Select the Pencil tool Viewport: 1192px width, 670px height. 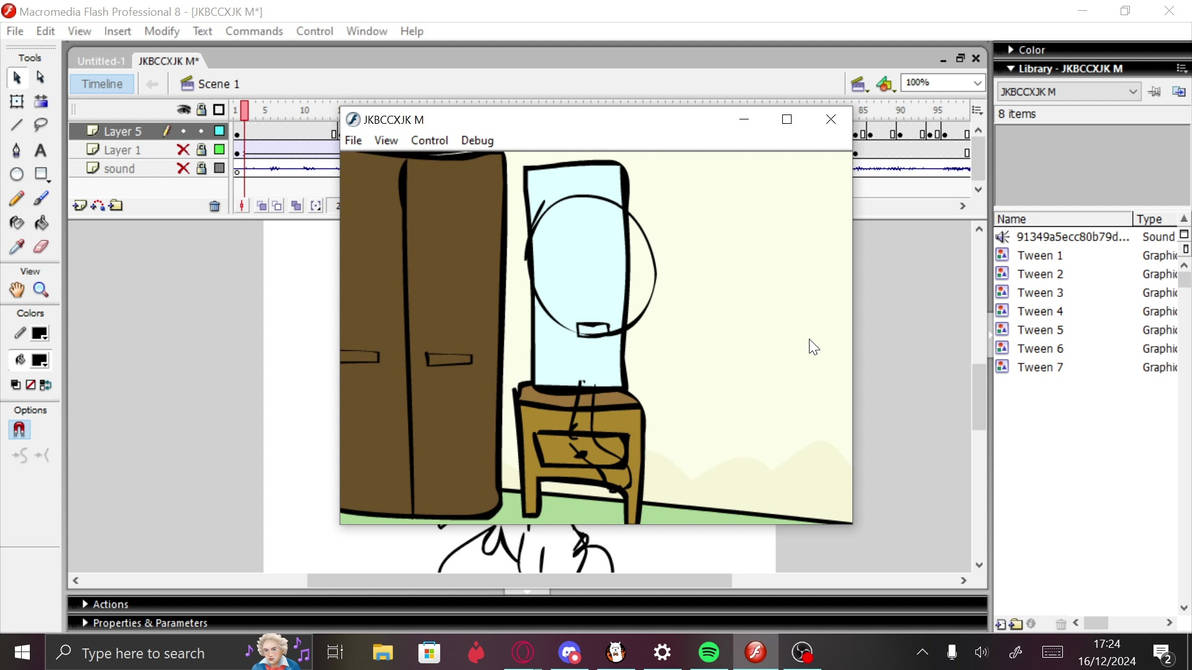17,198
